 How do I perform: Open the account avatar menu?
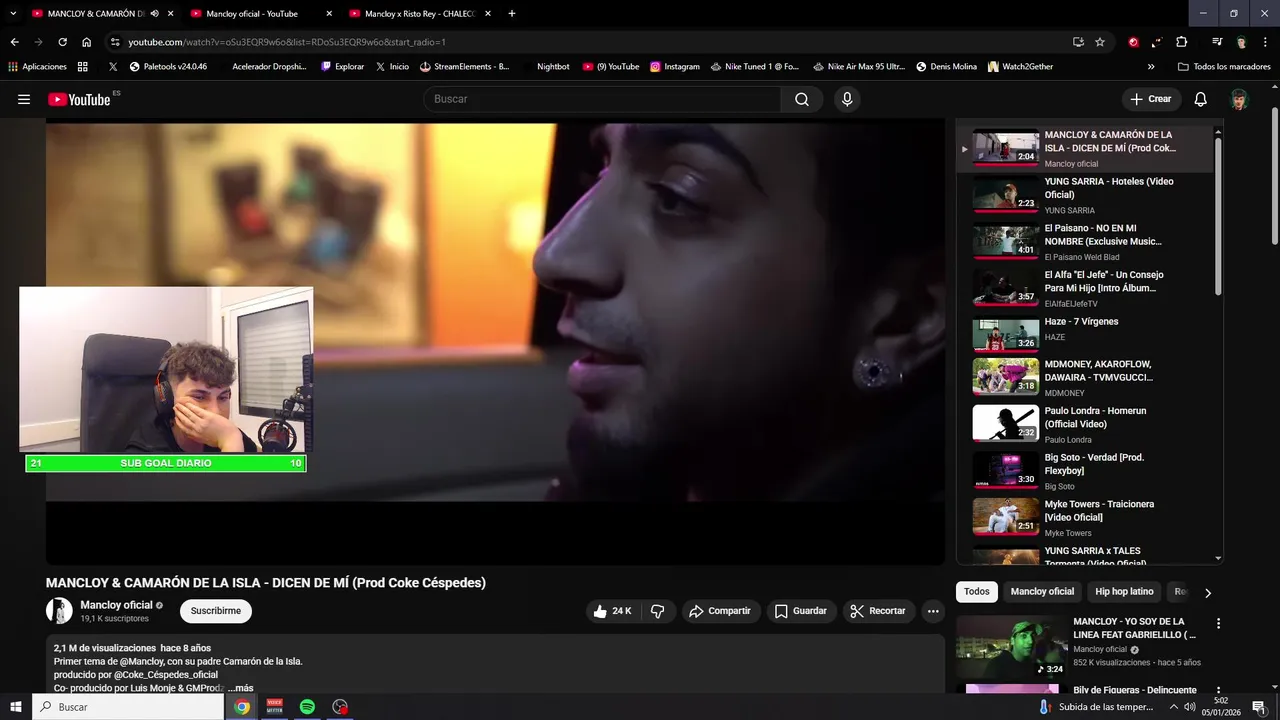click(1239, 99)
